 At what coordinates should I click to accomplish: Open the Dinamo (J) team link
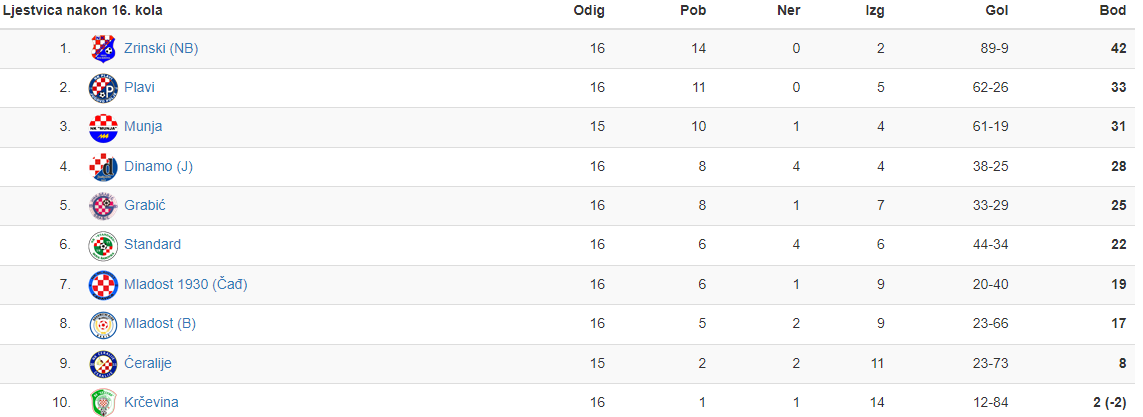coord(158,166)
